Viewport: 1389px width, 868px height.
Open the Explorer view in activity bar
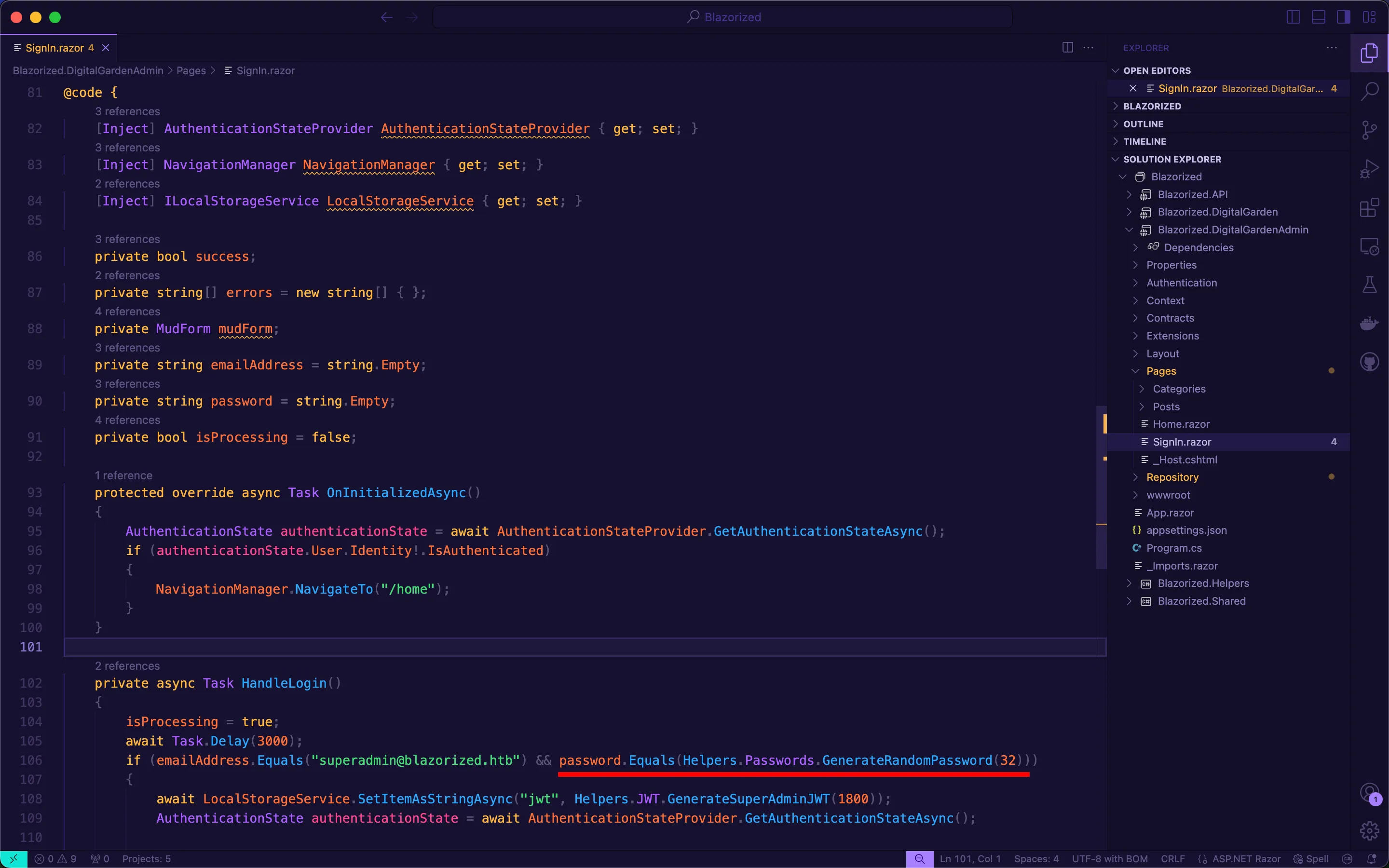1369,53
